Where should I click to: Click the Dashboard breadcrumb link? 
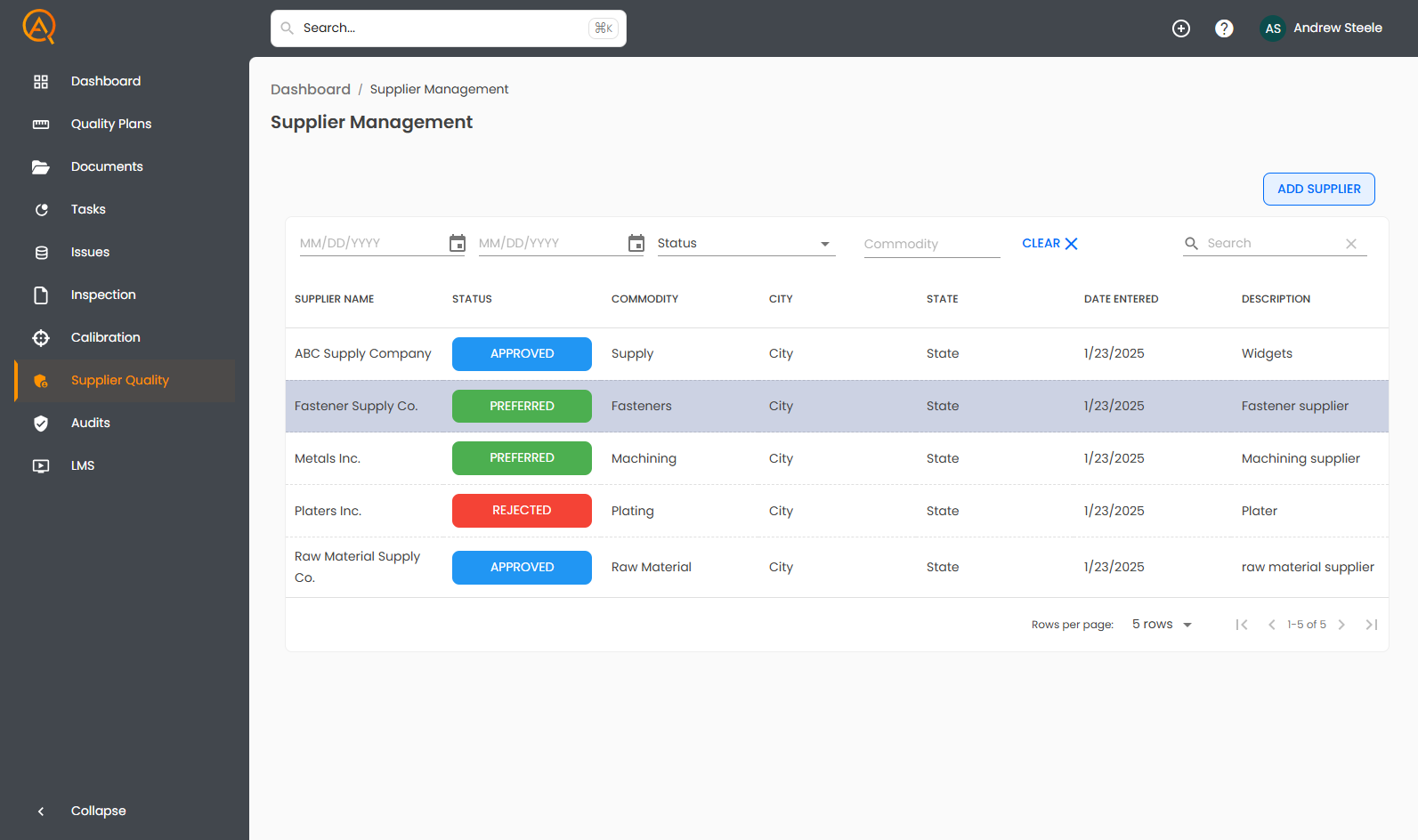(x=311, y=90)
